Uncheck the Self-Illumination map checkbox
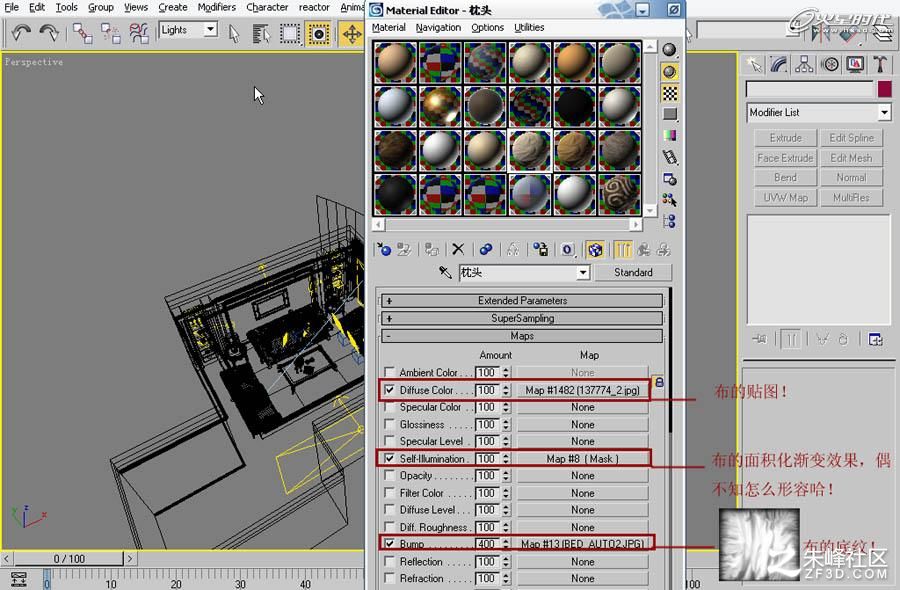 390,458
